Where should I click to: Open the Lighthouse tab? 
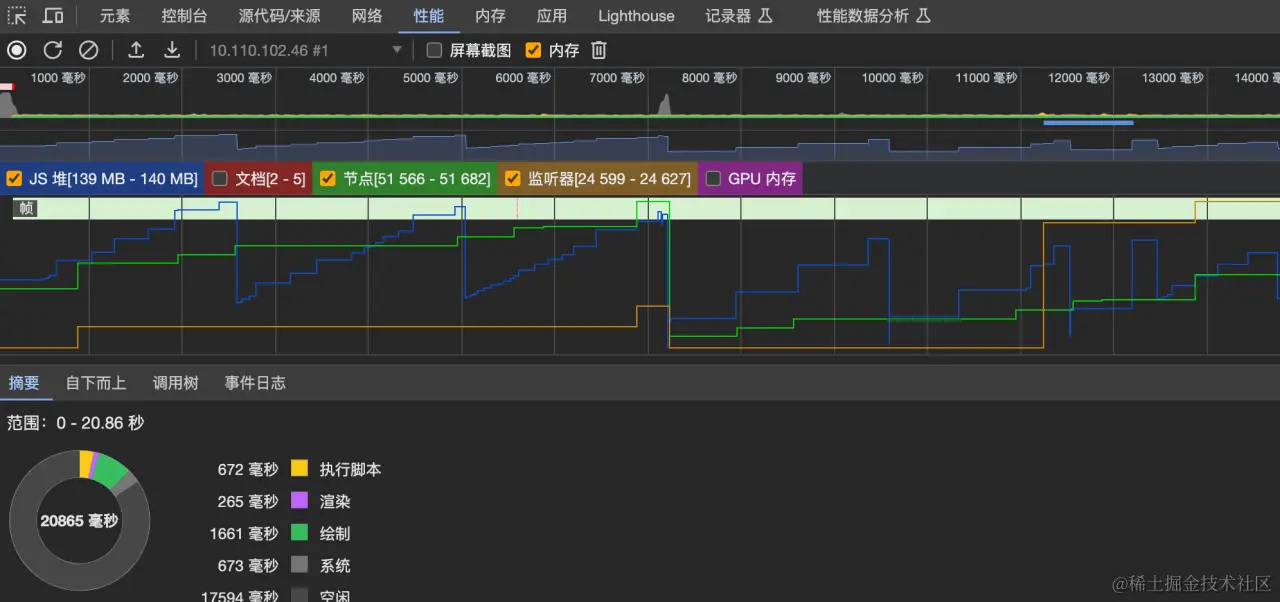(636, 16)
